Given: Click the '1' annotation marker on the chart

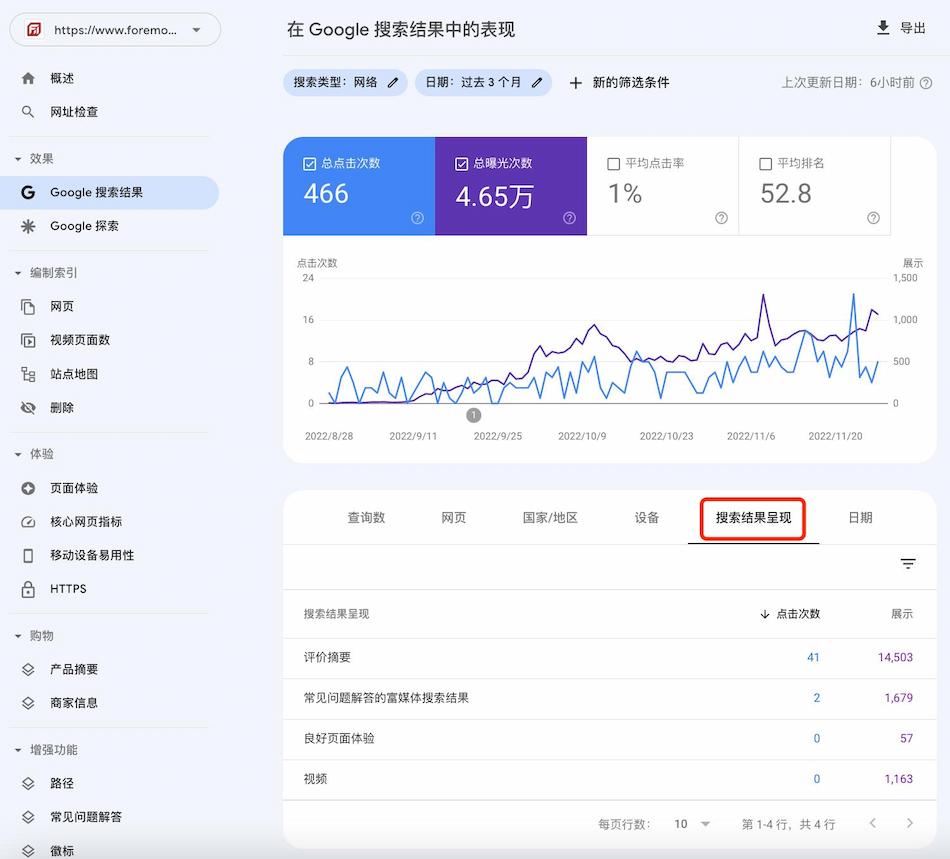Looking at the screenshot, I should (x=473, y=414).
